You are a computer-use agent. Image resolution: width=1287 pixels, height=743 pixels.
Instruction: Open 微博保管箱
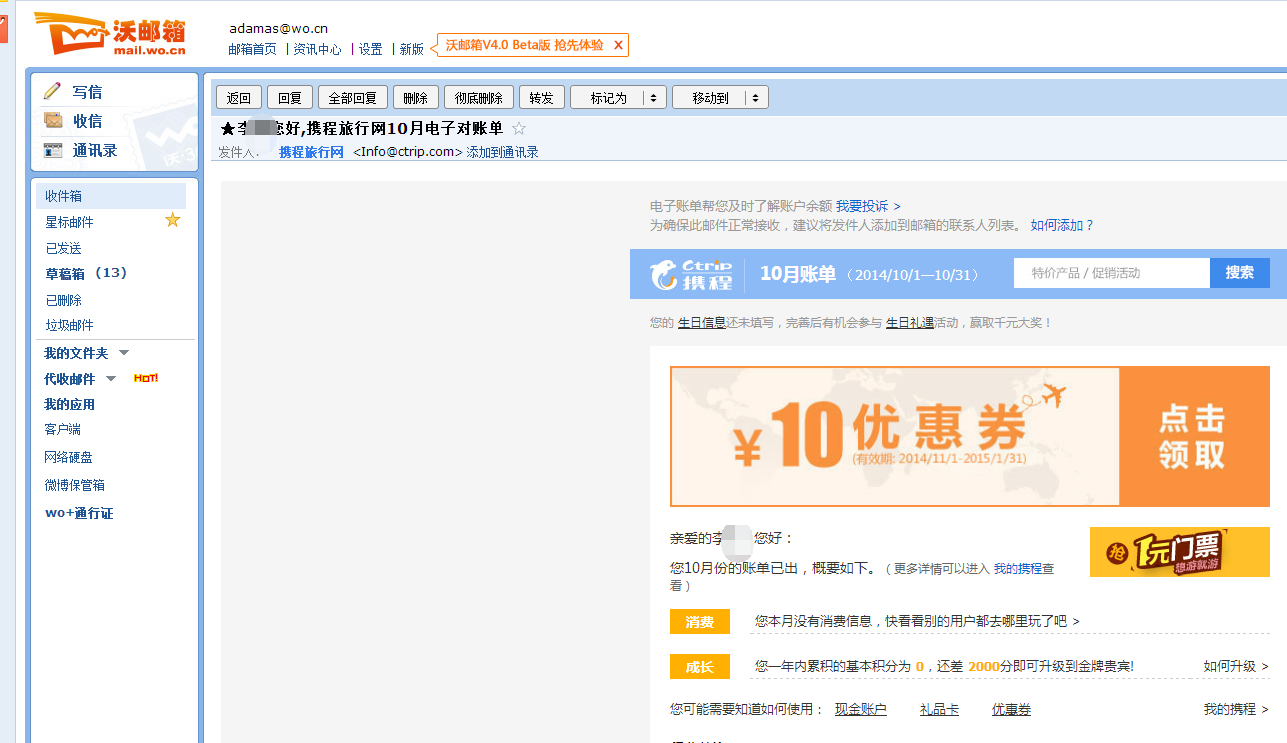tap(74, 485)
